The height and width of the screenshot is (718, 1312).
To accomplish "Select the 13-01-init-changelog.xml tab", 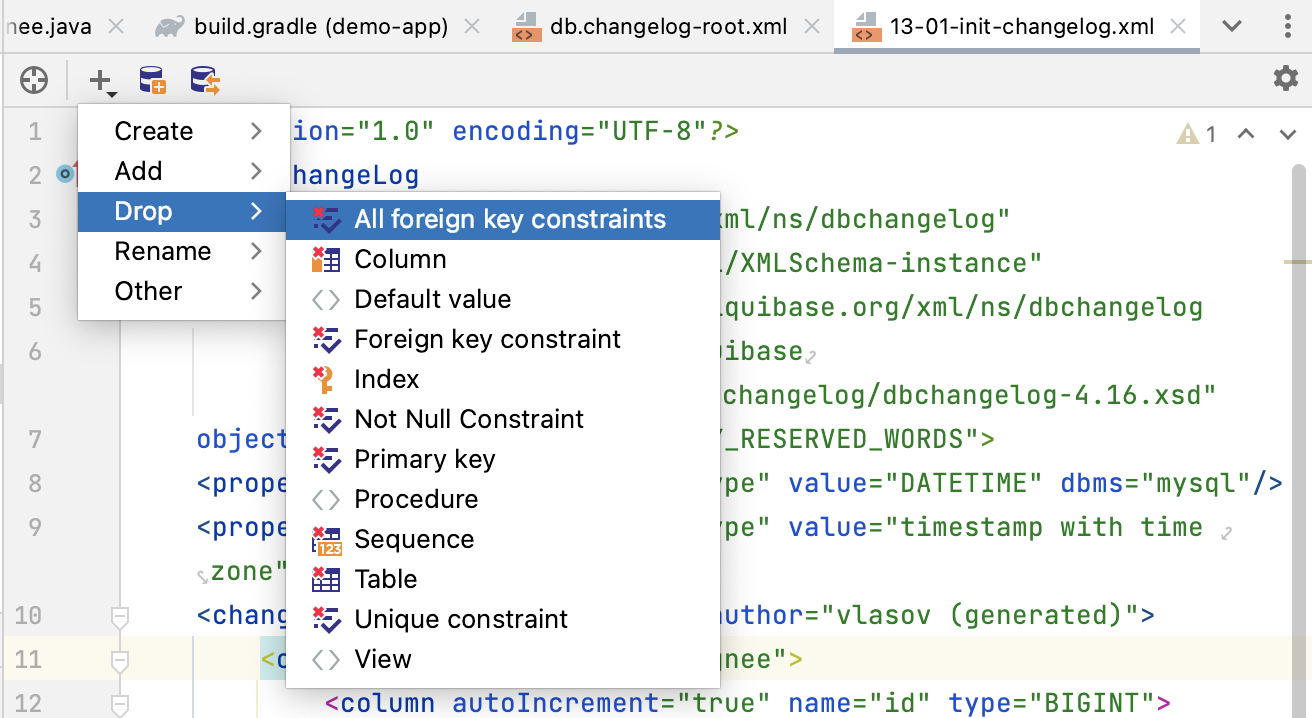I will [x=1016, y=26].
